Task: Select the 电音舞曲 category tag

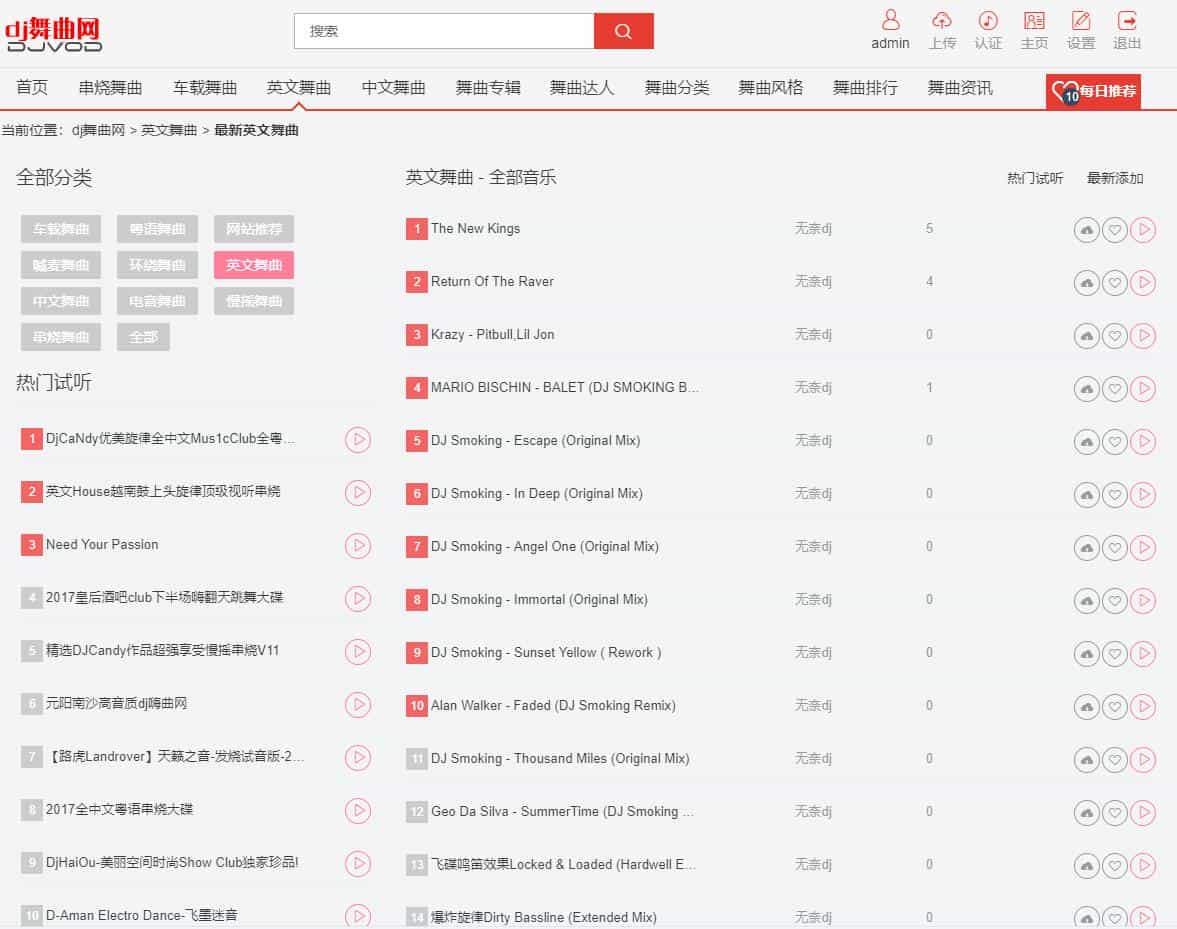Action: pyautogui.click(x=157, y=301)
